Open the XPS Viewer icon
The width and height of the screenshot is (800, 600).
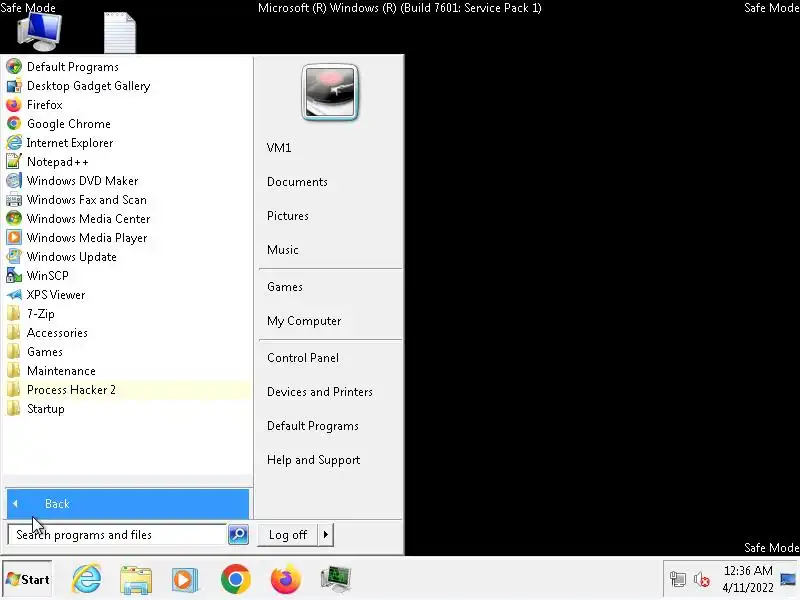tap(14, 294)
